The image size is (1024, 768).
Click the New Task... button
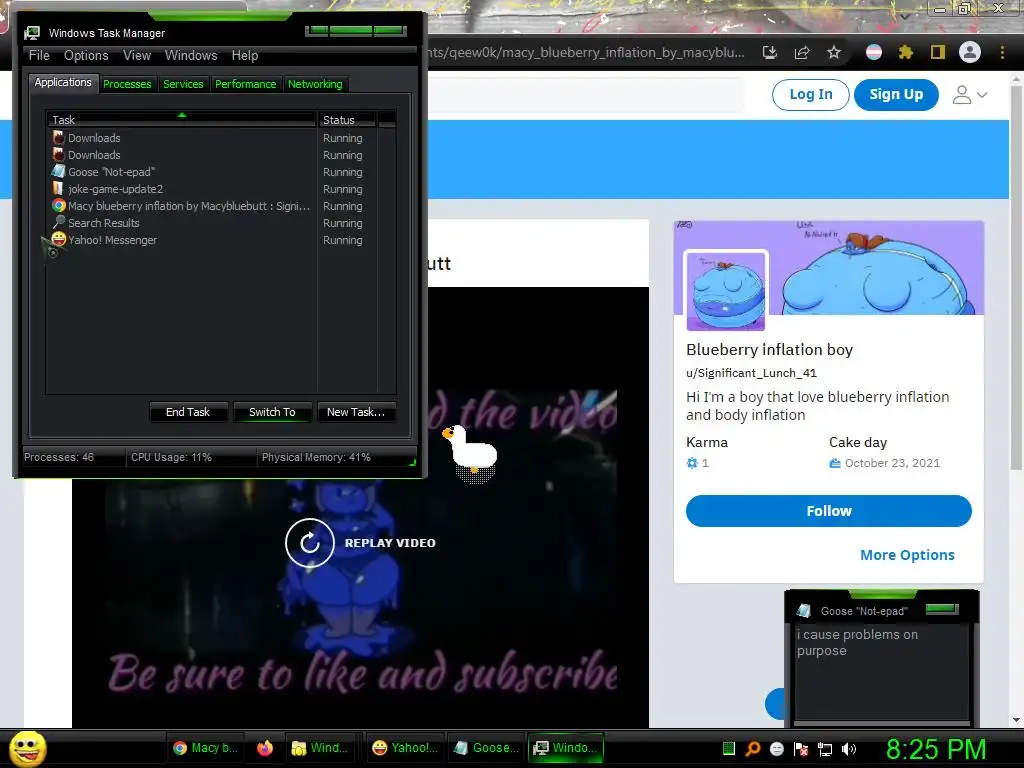point(356,412)
